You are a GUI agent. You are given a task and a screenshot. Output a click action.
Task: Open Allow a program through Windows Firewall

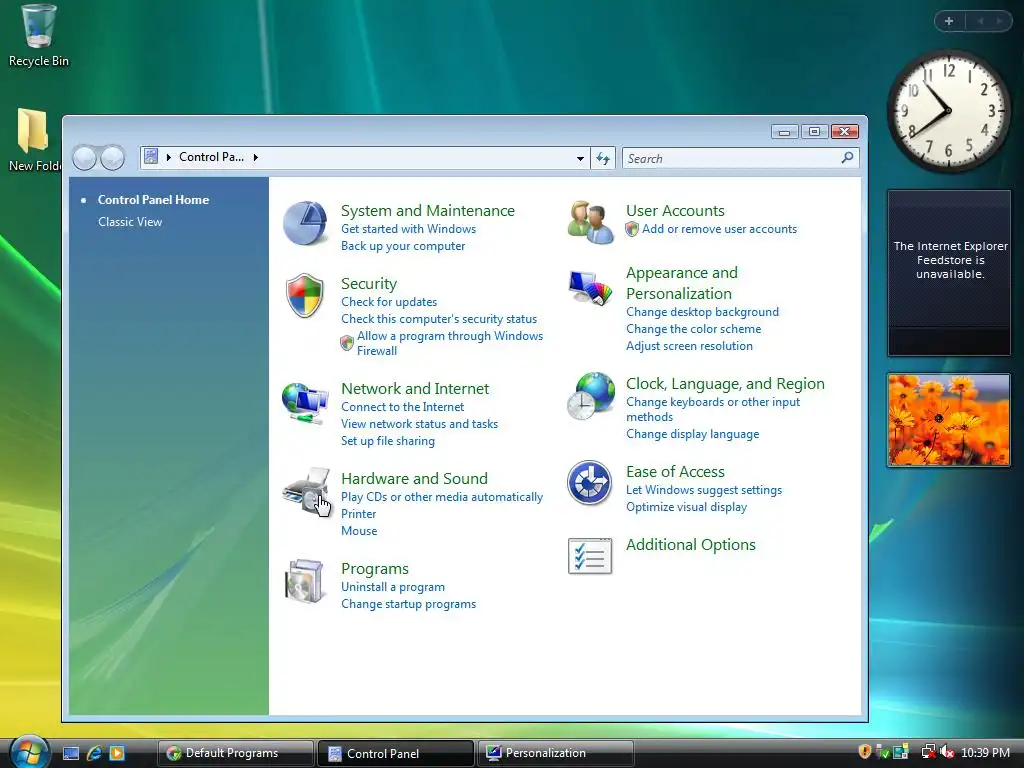click(x=449, y=343)
